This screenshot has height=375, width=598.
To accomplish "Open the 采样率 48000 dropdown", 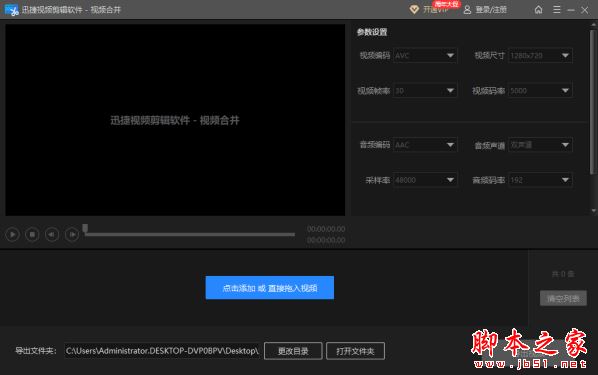I will pyautogui.click(x=425, y=180).
